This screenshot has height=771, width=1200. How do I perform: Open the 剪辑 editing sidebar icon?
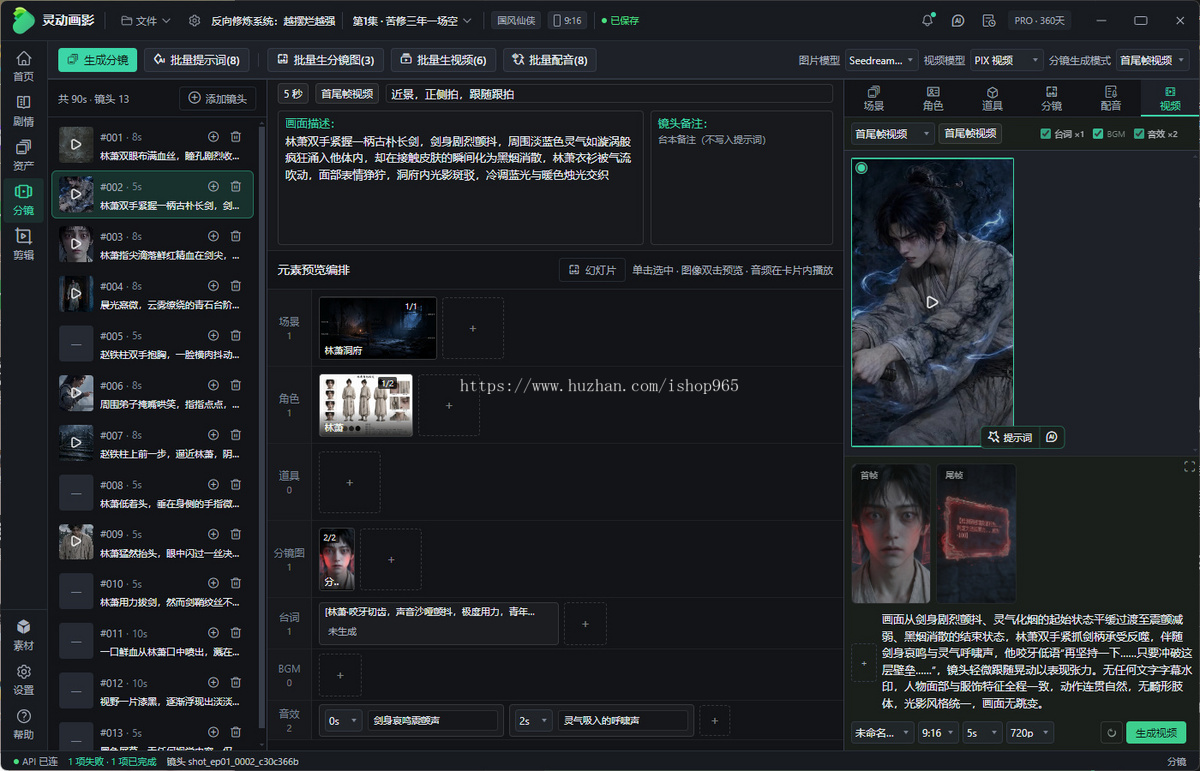[23, 244]
